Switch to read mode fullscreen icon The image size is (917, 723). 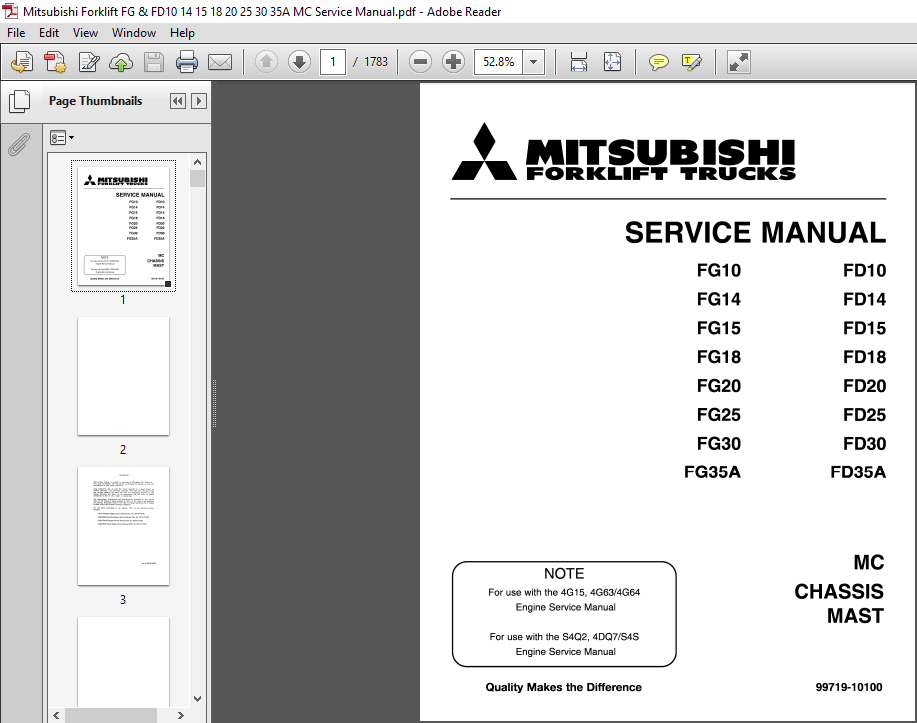(739, 62)
